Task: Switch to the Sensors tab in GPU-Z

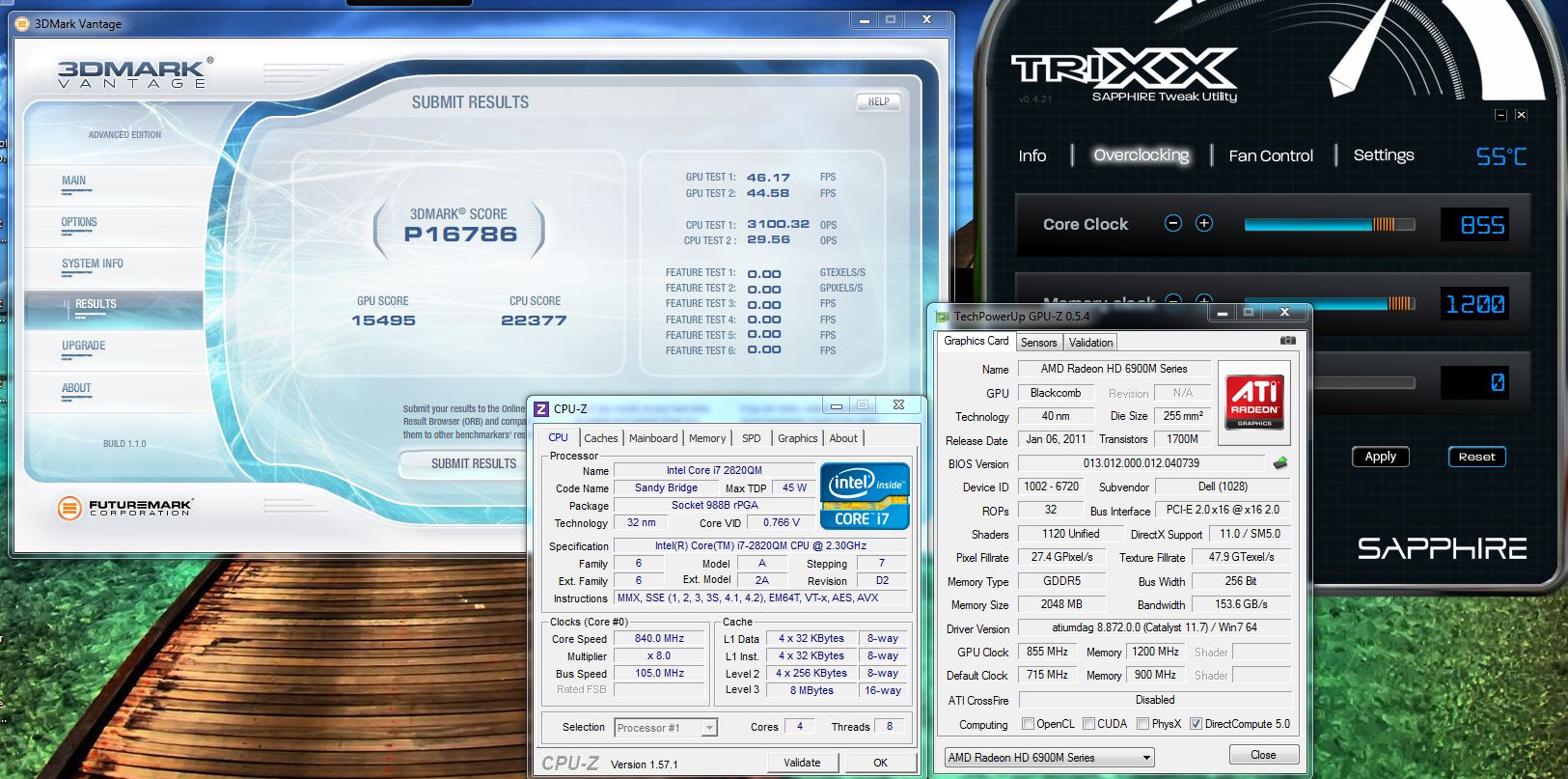Action: [1039, 343]
